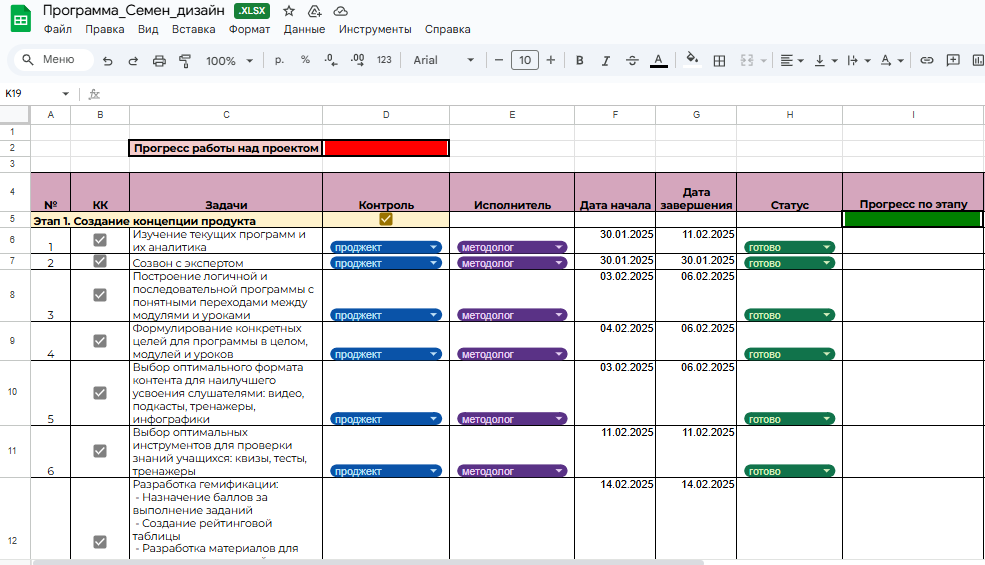The image size is (985, 565).
Task: Toggle KK checkbox for task 1
Action: pyautogui.click(x=100, y=240)
